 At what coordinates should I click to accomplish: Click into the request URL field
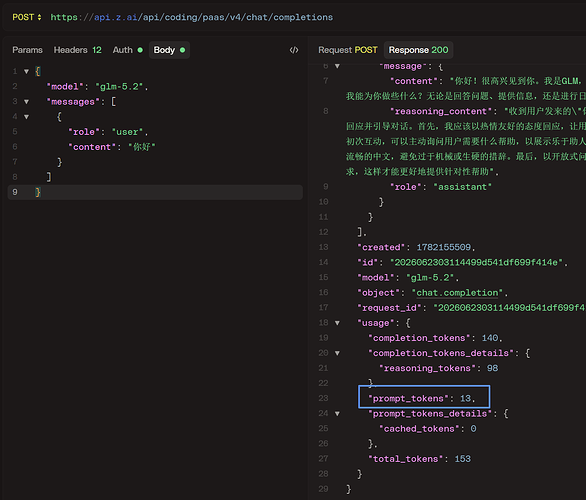tap(192, 17)
